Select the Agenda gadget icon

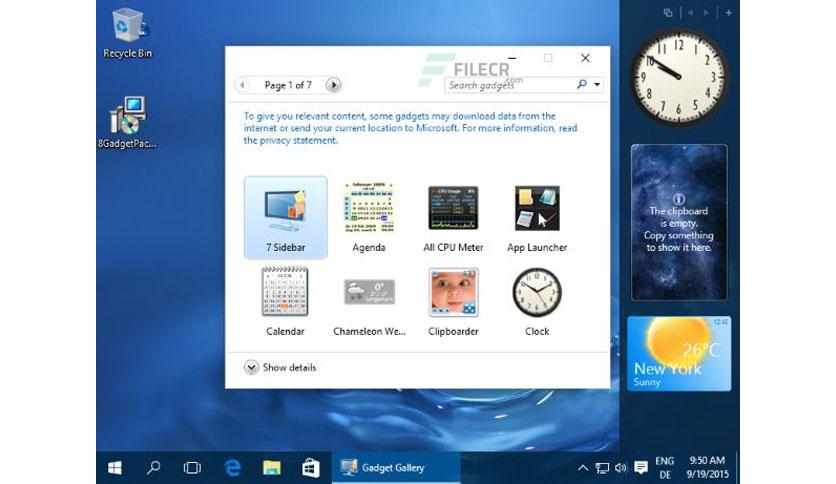coord(369,208)
